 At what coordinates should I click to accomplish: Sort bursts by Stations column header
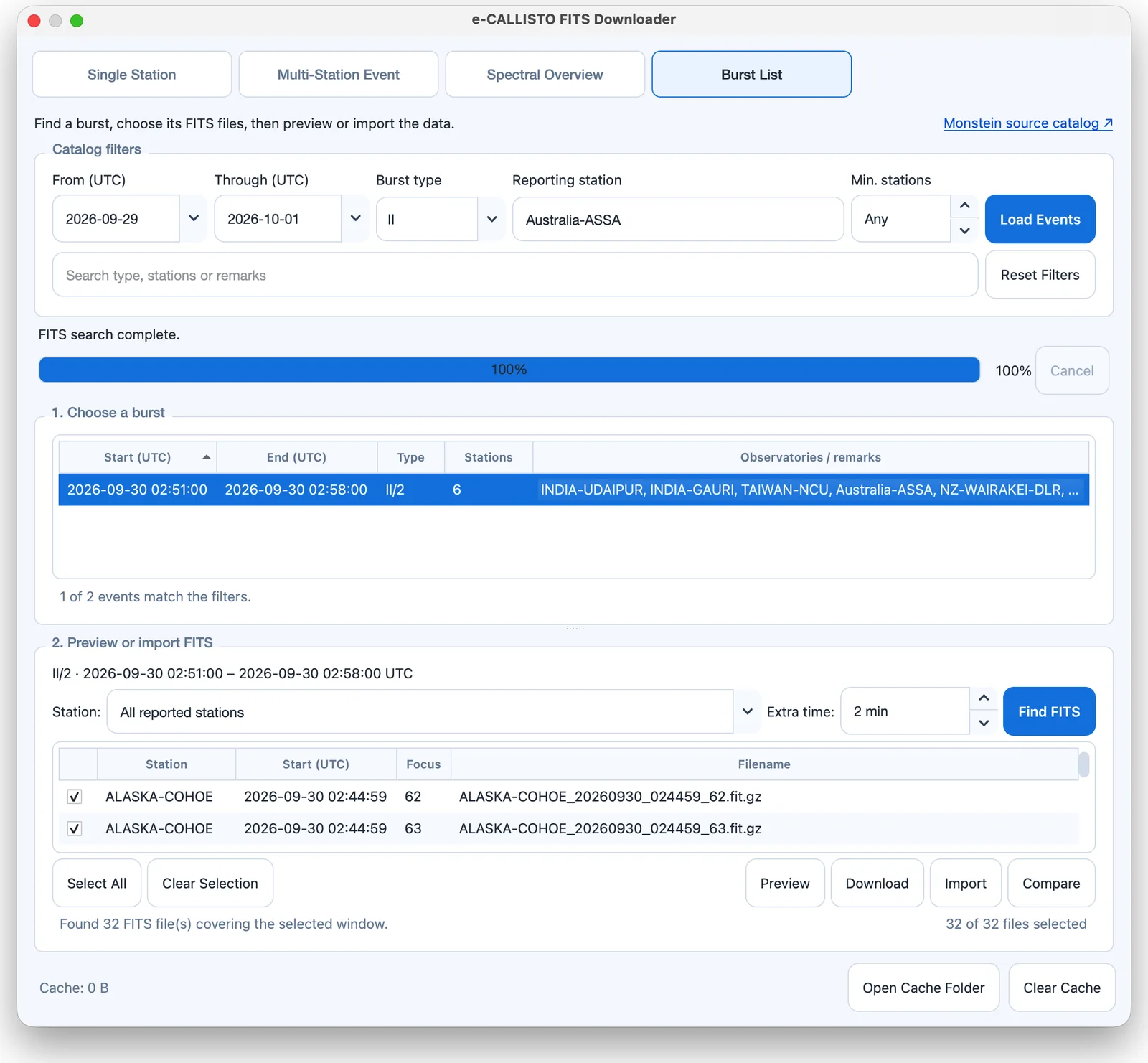[x=489, y=457]
